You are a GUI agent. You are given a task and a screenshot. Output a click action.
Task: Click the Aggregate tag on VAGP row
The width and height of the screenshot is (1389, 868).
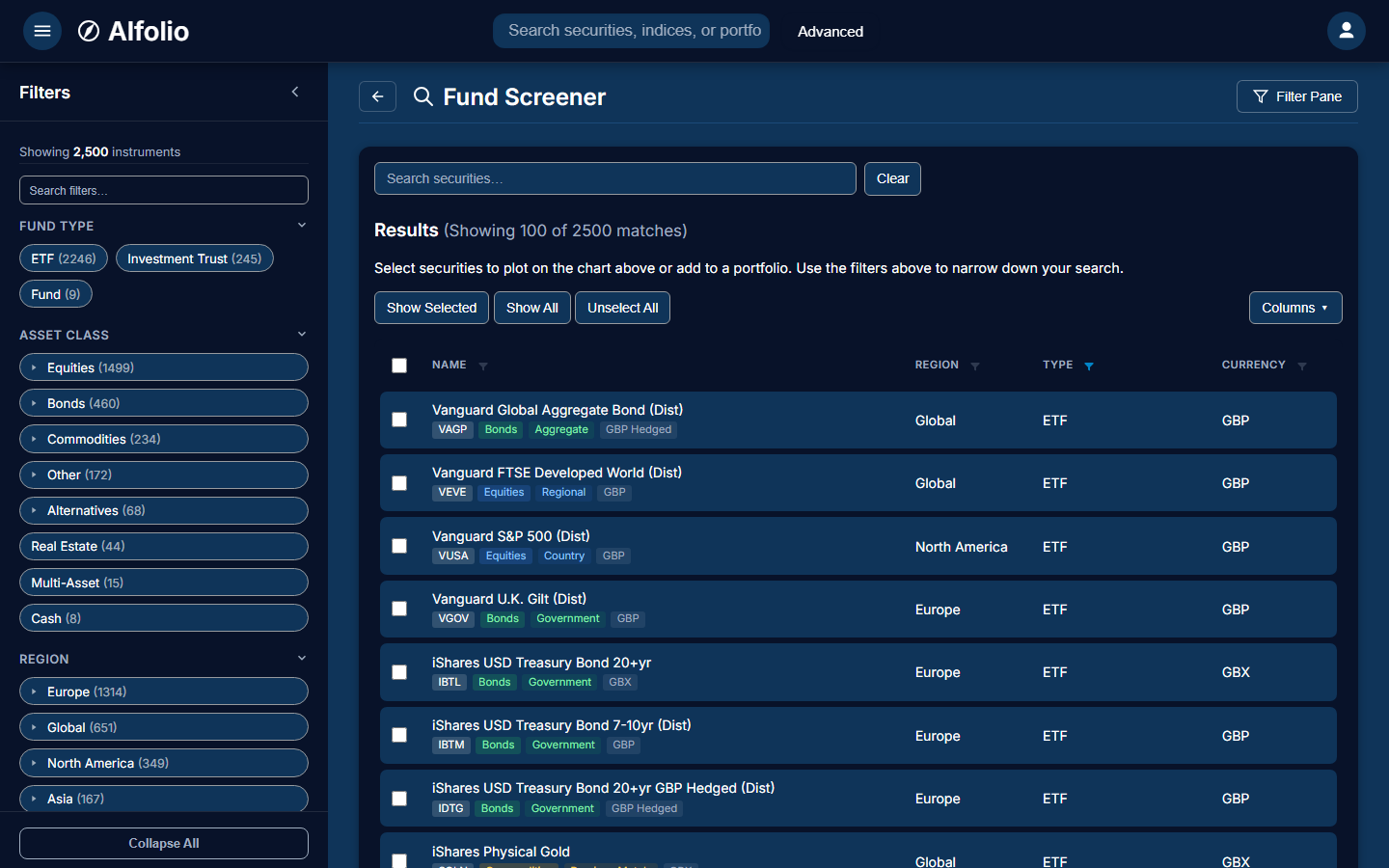click(x=561, y=430)
